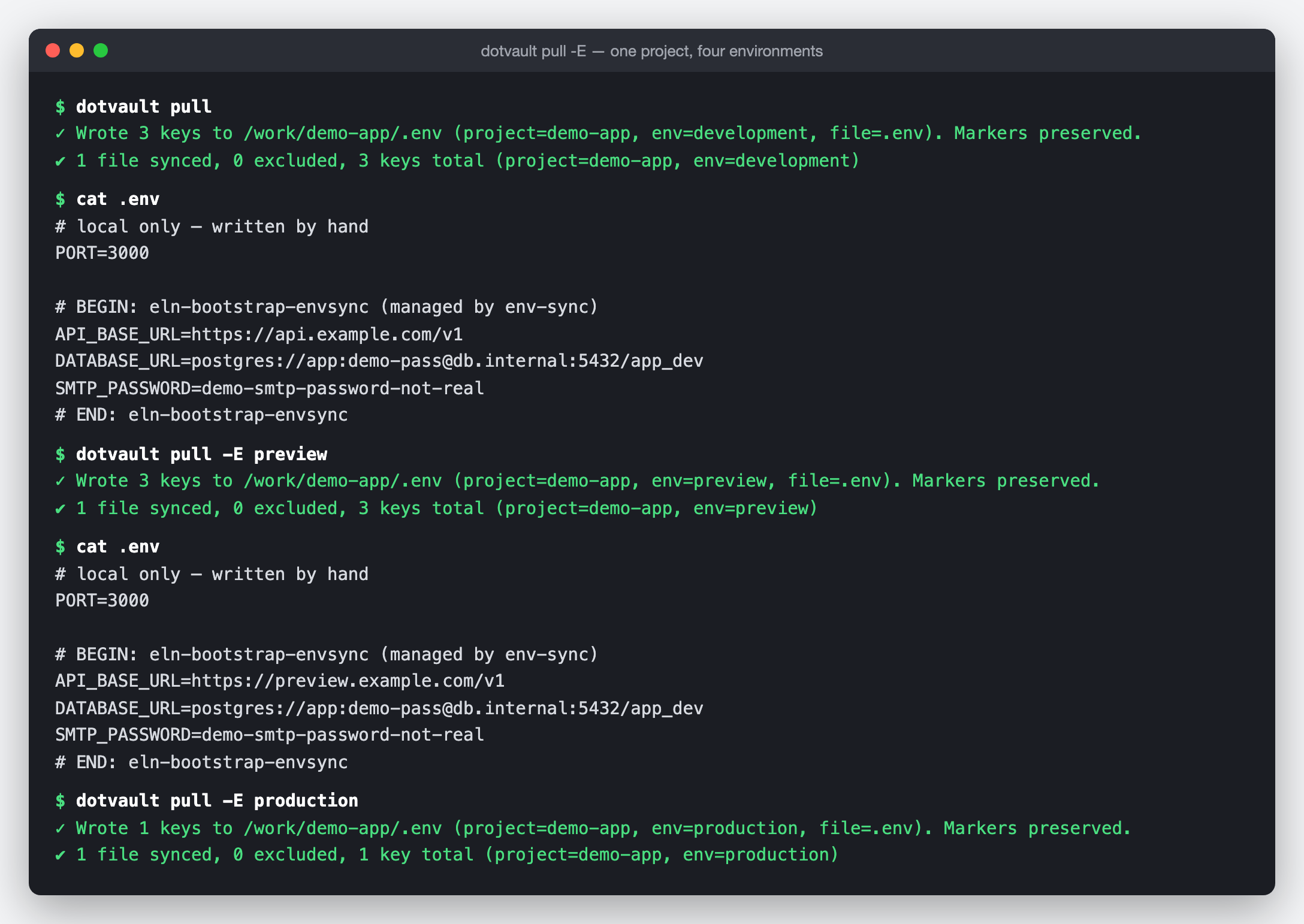Click API_BASE_URL=https://preview.example.com/v1 line

(280, 681)
